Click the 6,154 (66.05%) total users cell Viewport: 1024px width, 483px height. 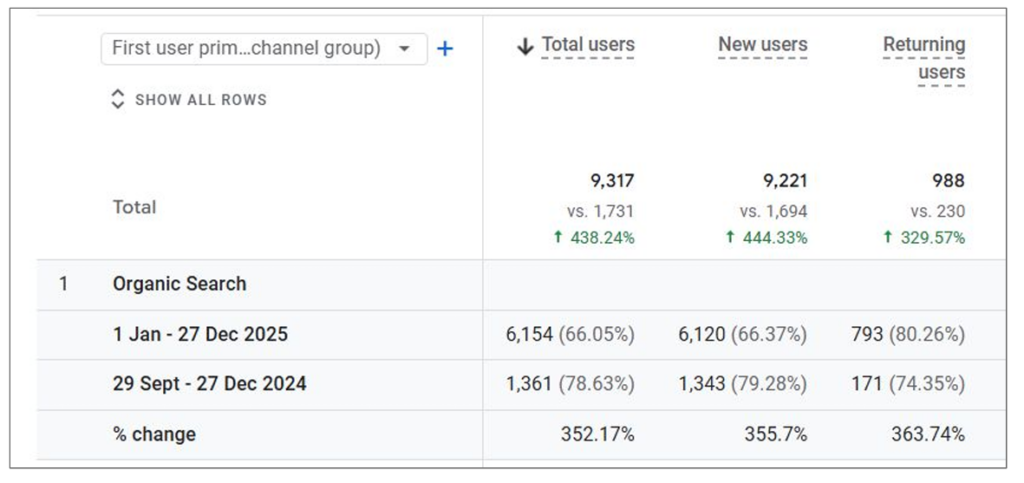click(x=570, y=335)
